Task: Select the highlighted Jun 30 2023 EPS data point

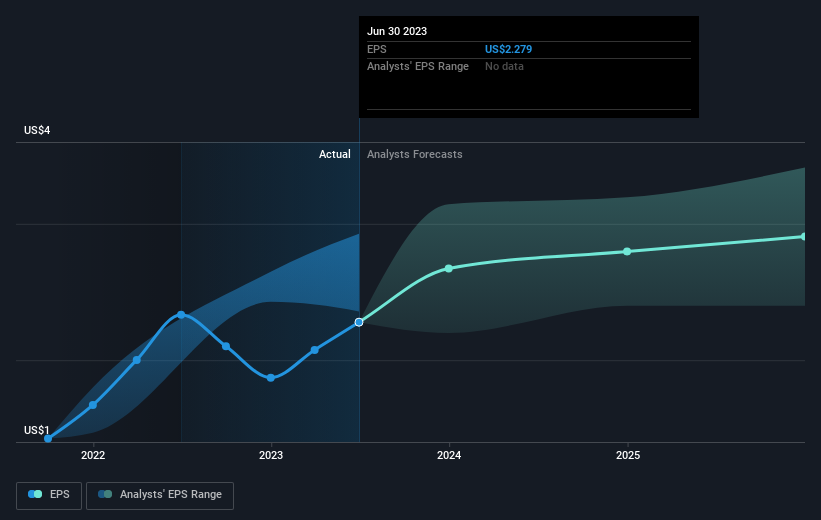Action: pos(359,322)
